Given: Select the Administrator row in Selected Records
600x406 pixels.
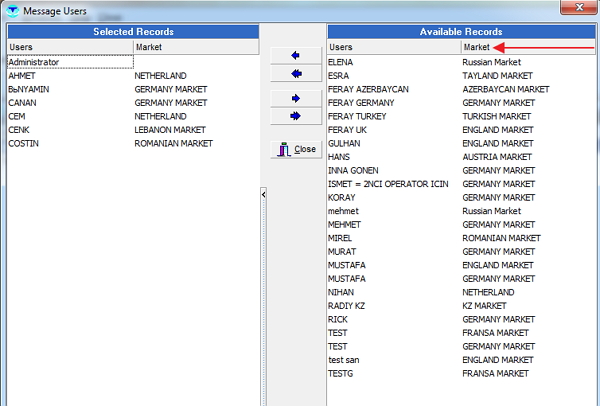Looking at the screenshot, I should 68,62.
